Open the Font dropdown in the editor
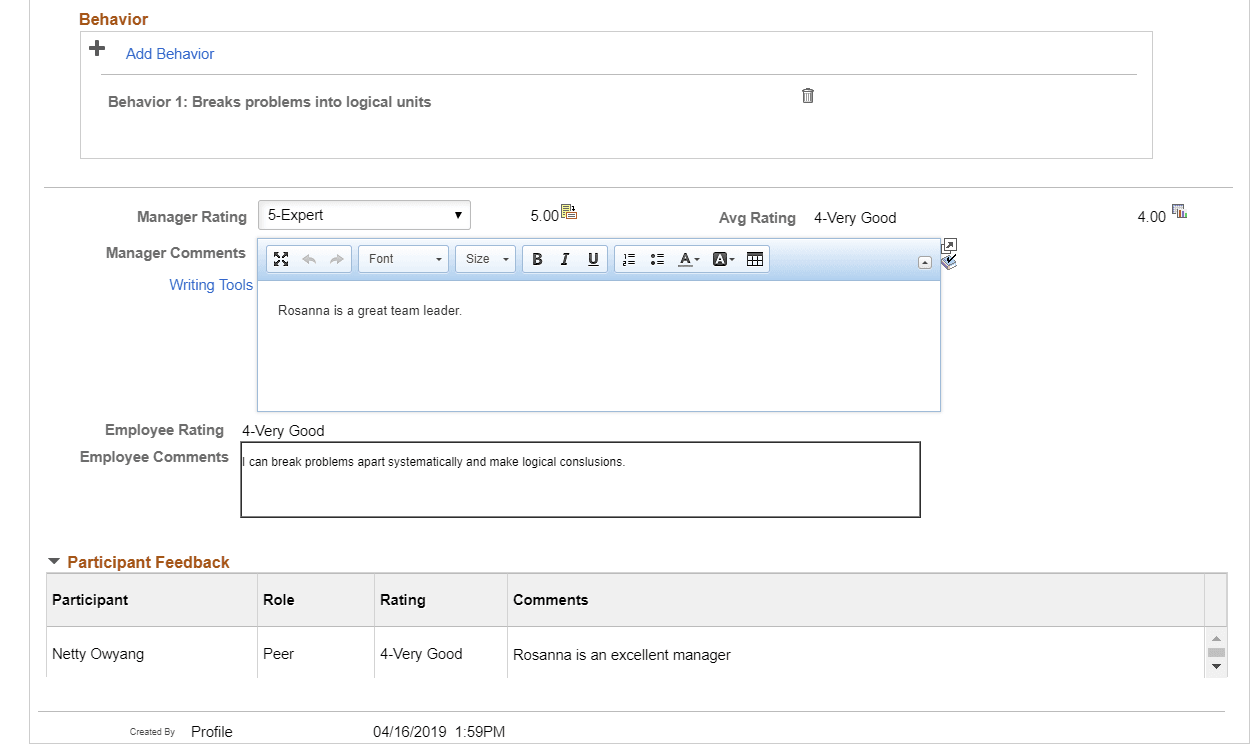This screenshot has width=1256, height=747. click(x=403, y=258)
